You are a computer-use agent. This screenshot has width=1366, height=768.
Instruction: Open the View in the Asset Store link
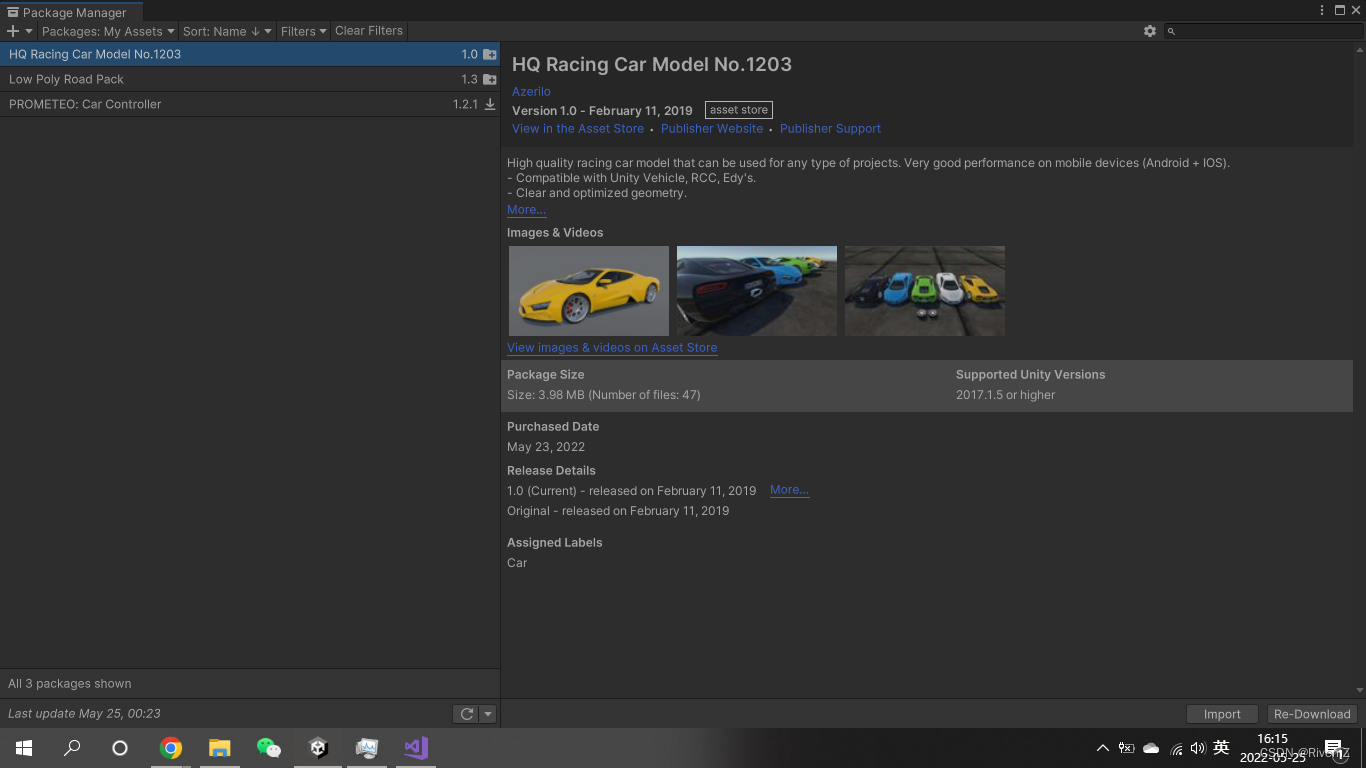coord(578,128)
